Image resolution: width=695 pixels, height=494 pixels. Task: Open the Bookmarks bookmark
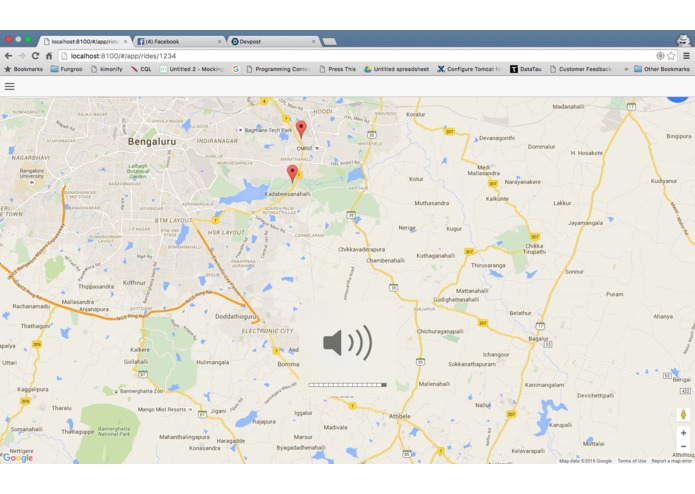pyautogui.click(x=24, y=69)
